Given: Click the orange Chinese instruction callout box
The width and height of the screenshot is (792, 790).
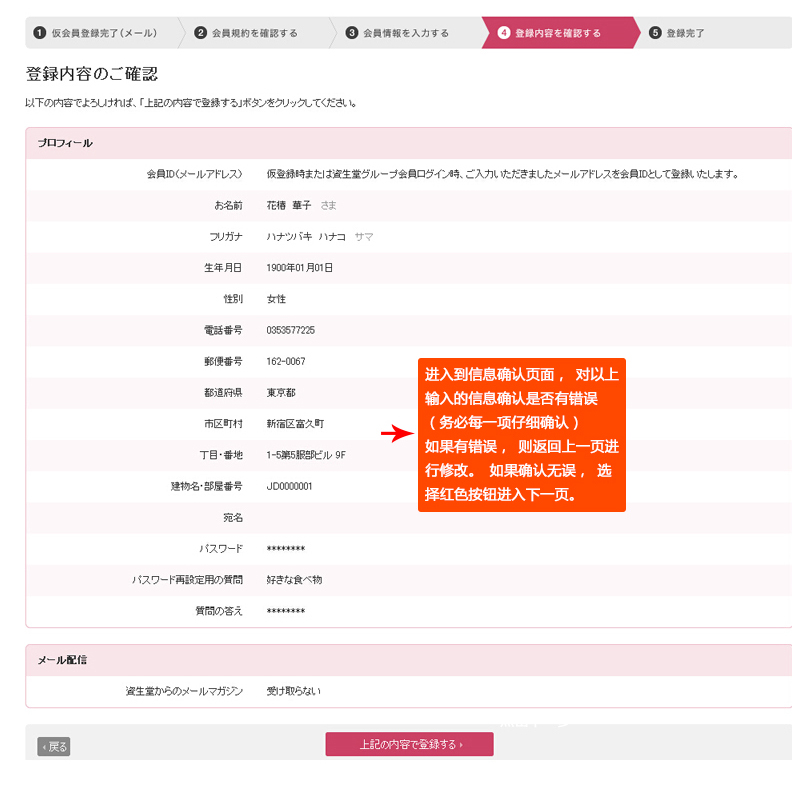Looking at the screenshot, I should point(521,435).
